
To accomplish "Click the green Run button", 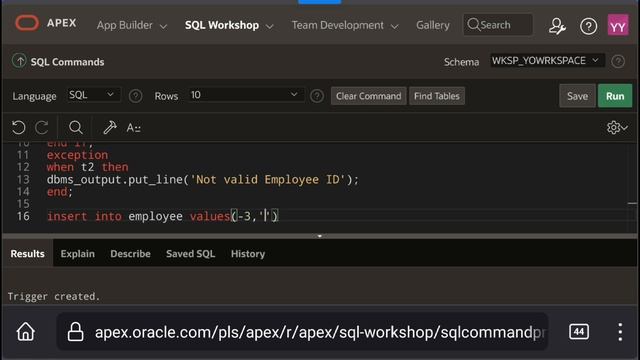I will [x=615, y=96].
